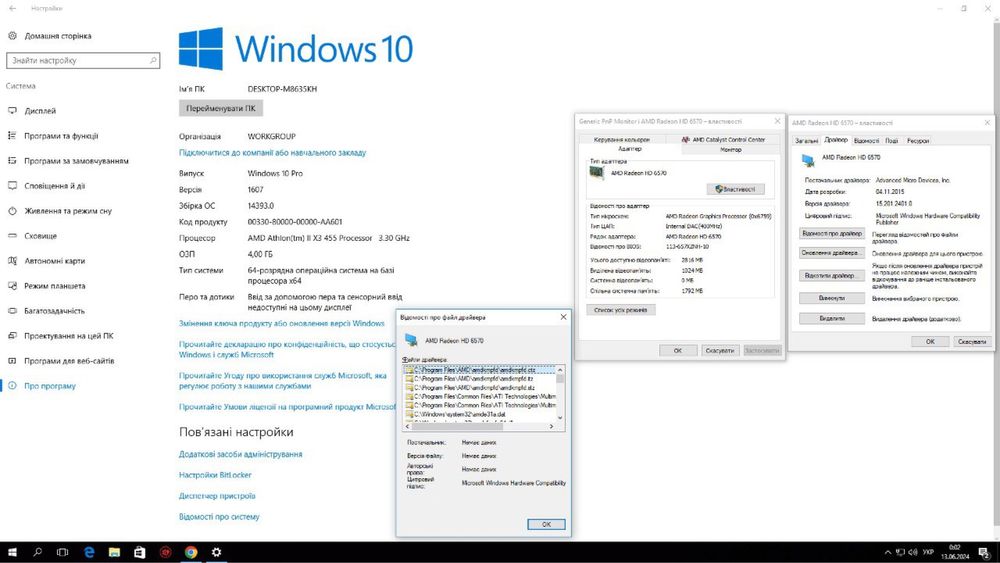
Task: Switch to Монітор tab
Action: (x=731, y=149)
